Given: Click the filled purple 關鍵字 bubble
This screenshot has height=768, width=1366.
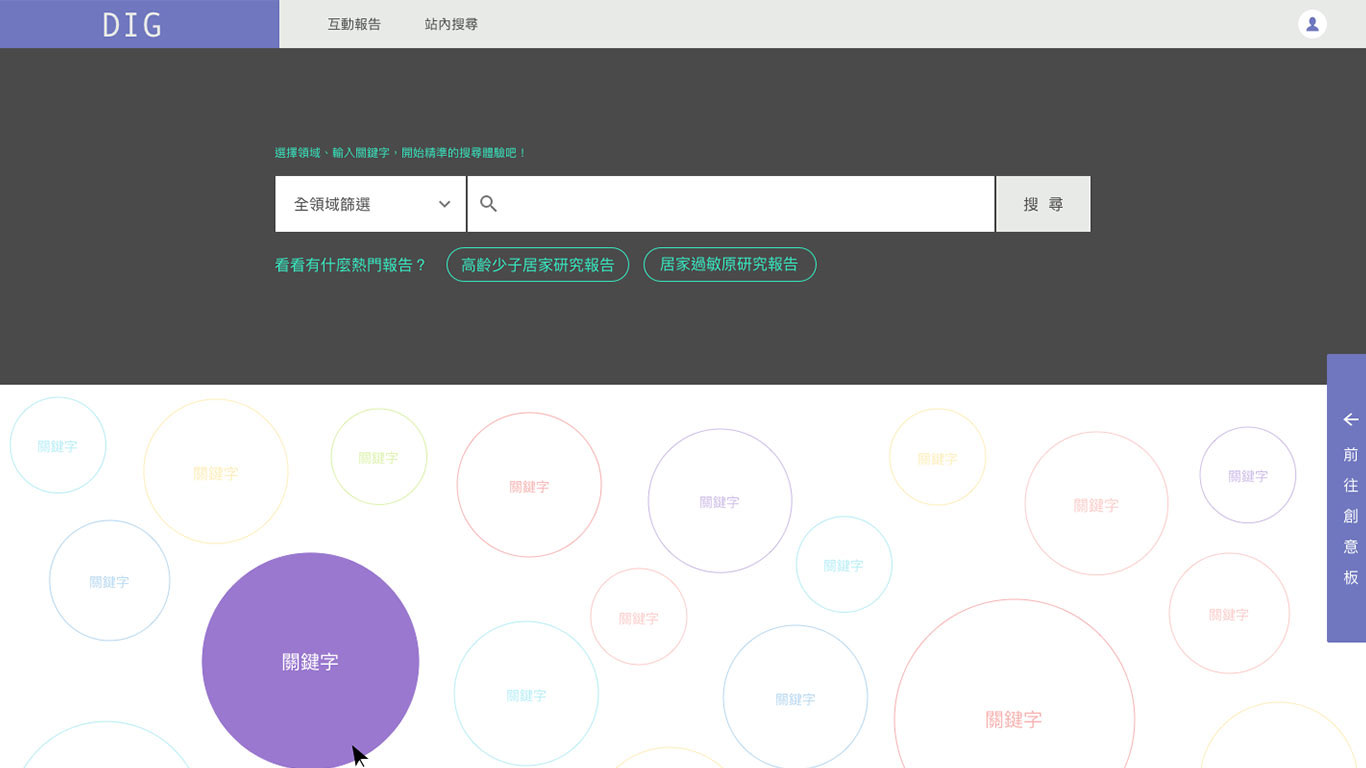Looking at the screenshot, I should (310, 661).
